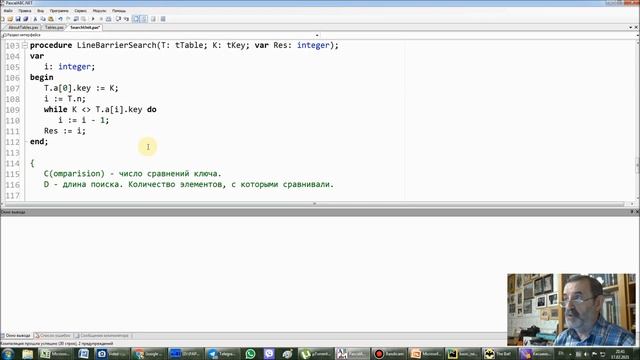Save the file with the floppy disk icon
Viewport: 640px width, 360px height.
(18, 19)
